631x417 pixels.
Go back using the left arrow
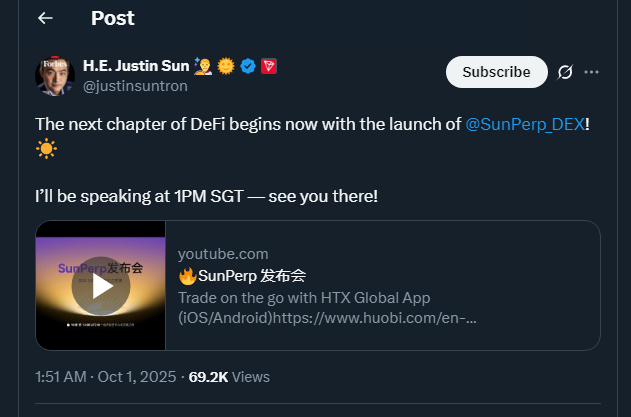(x=45, y=18)
